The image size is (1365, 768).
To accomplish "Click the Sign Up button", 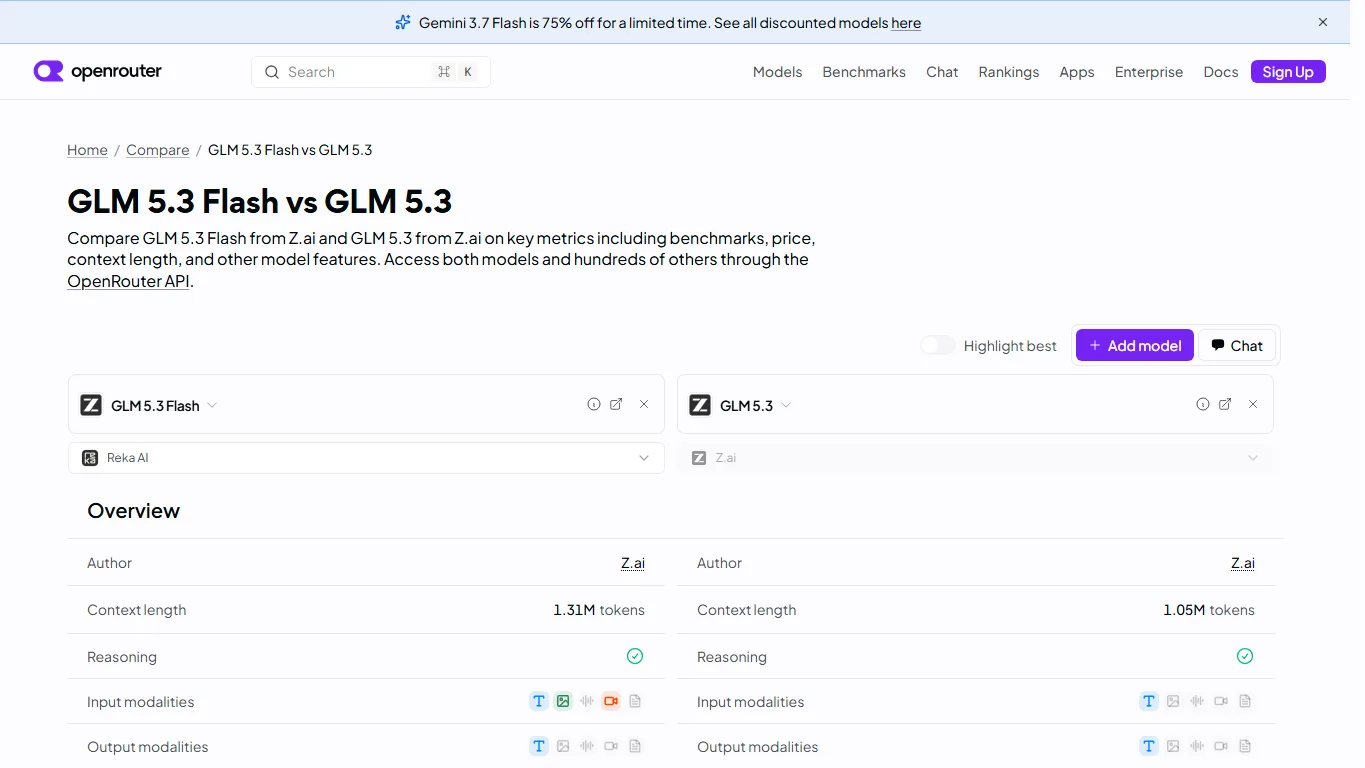I will point(1288,72).
